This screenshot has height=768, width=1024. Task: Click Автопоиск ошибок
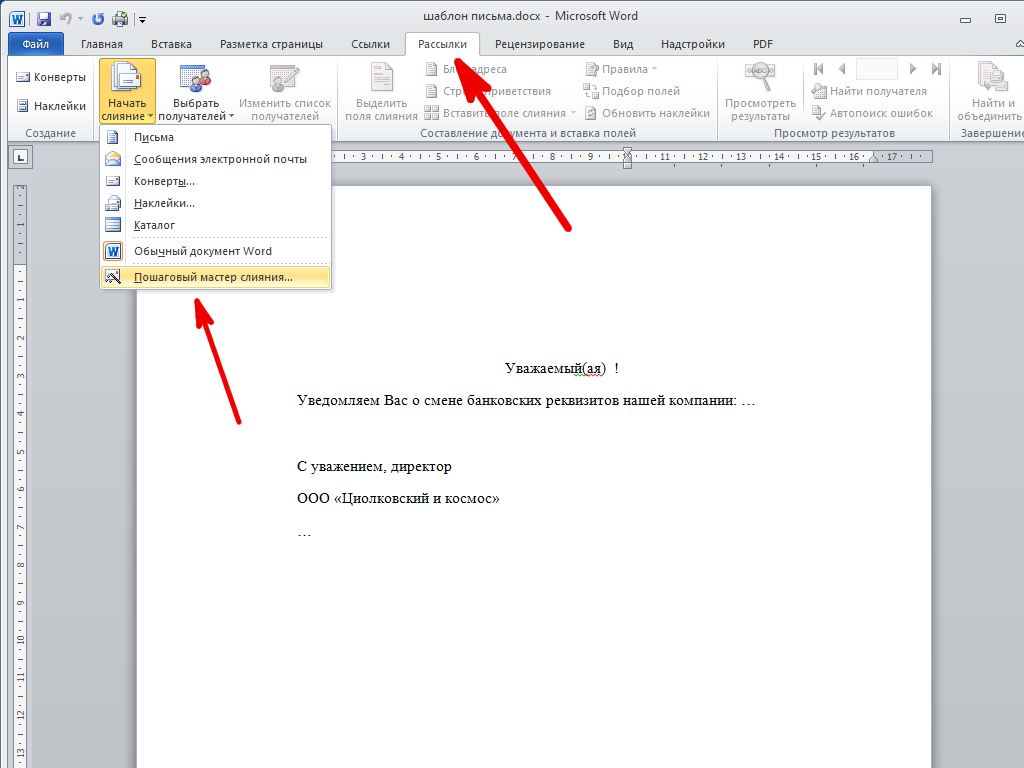pyautogui.click(x=872, y=113)
